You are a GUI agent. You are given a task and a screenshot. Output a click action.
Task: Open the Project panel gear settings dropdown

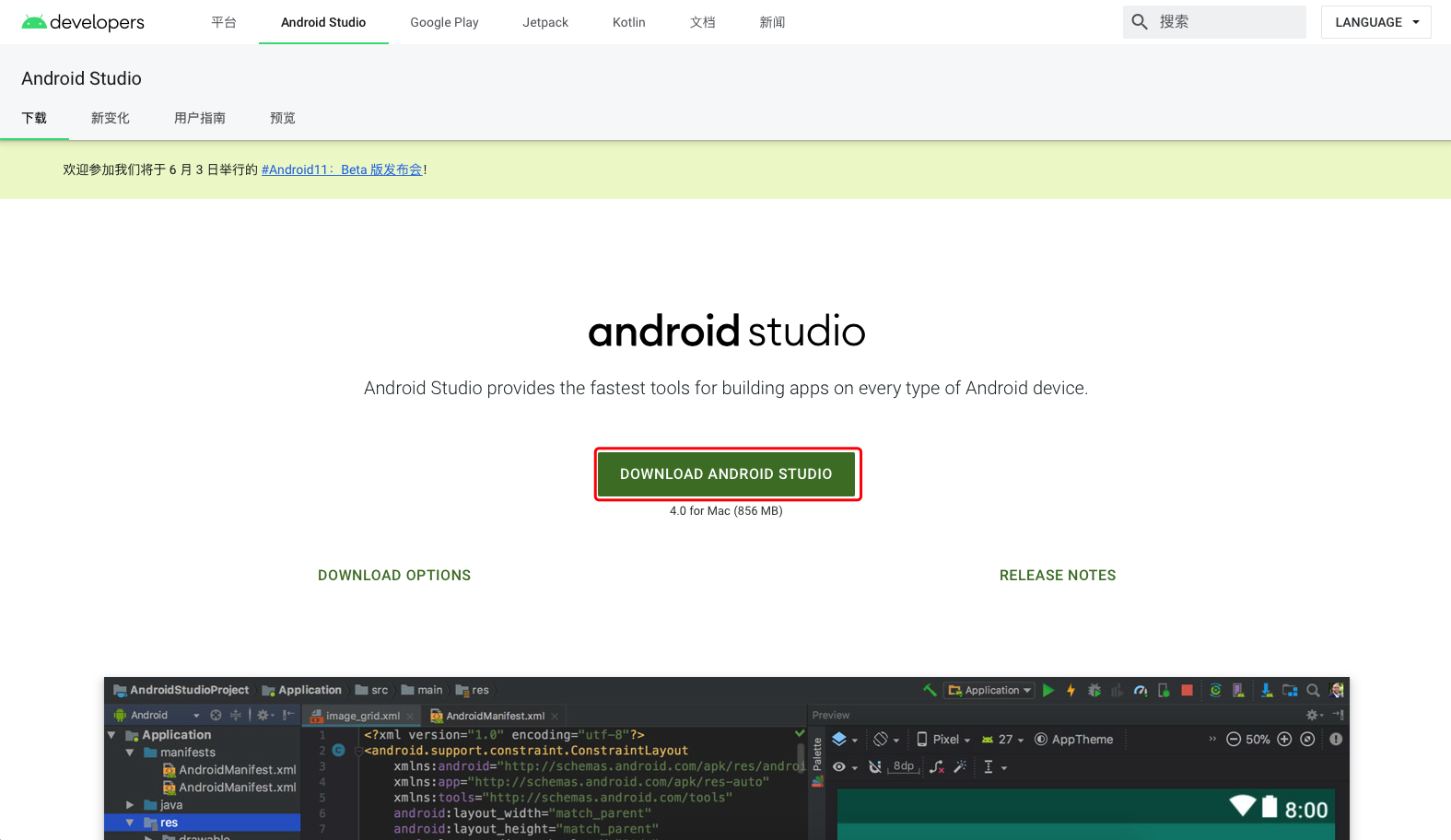click(x=265, y=715)
